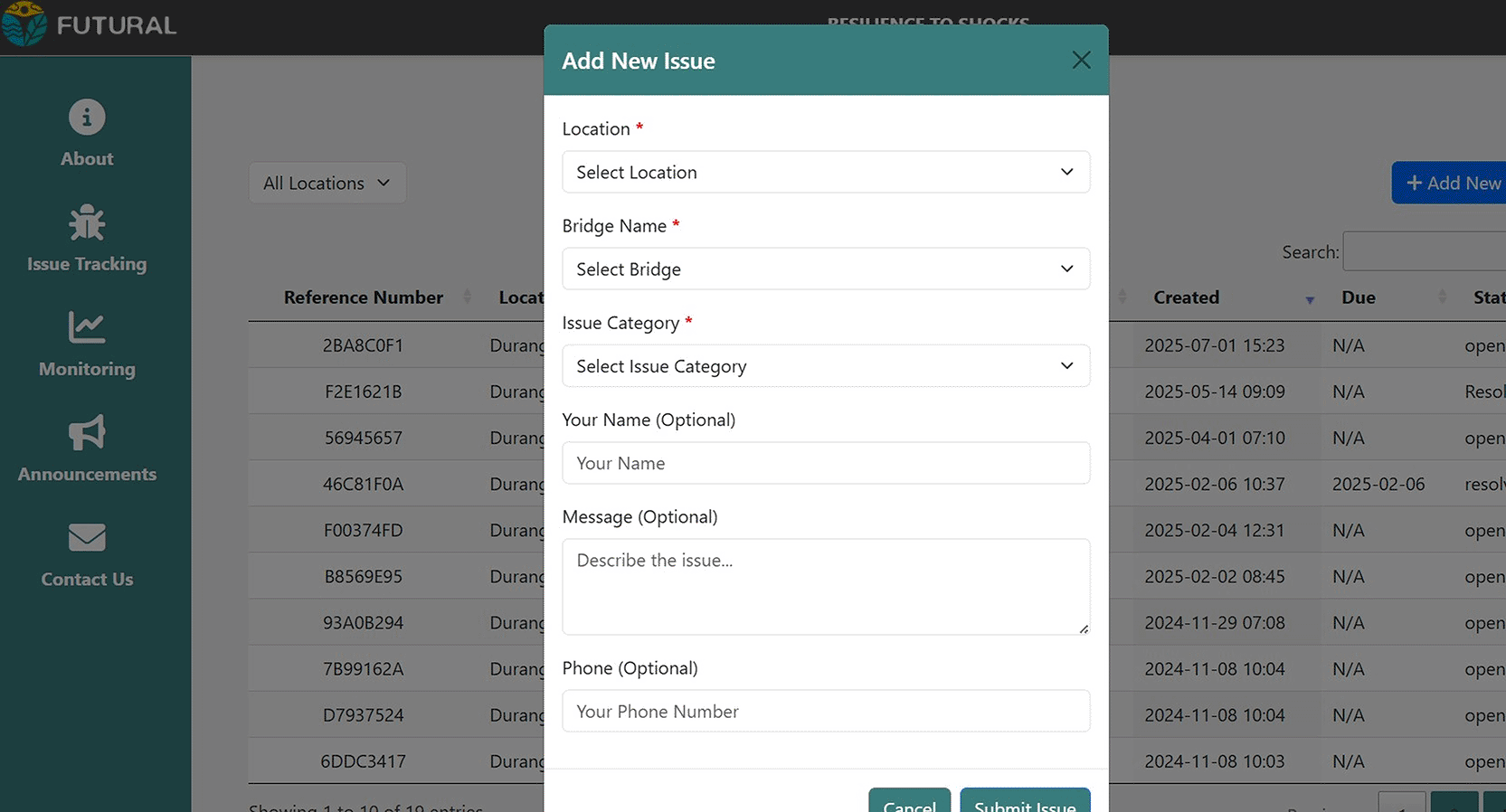
Task: Focus the Your Phone Number field
Action: (x=826, y=711)
